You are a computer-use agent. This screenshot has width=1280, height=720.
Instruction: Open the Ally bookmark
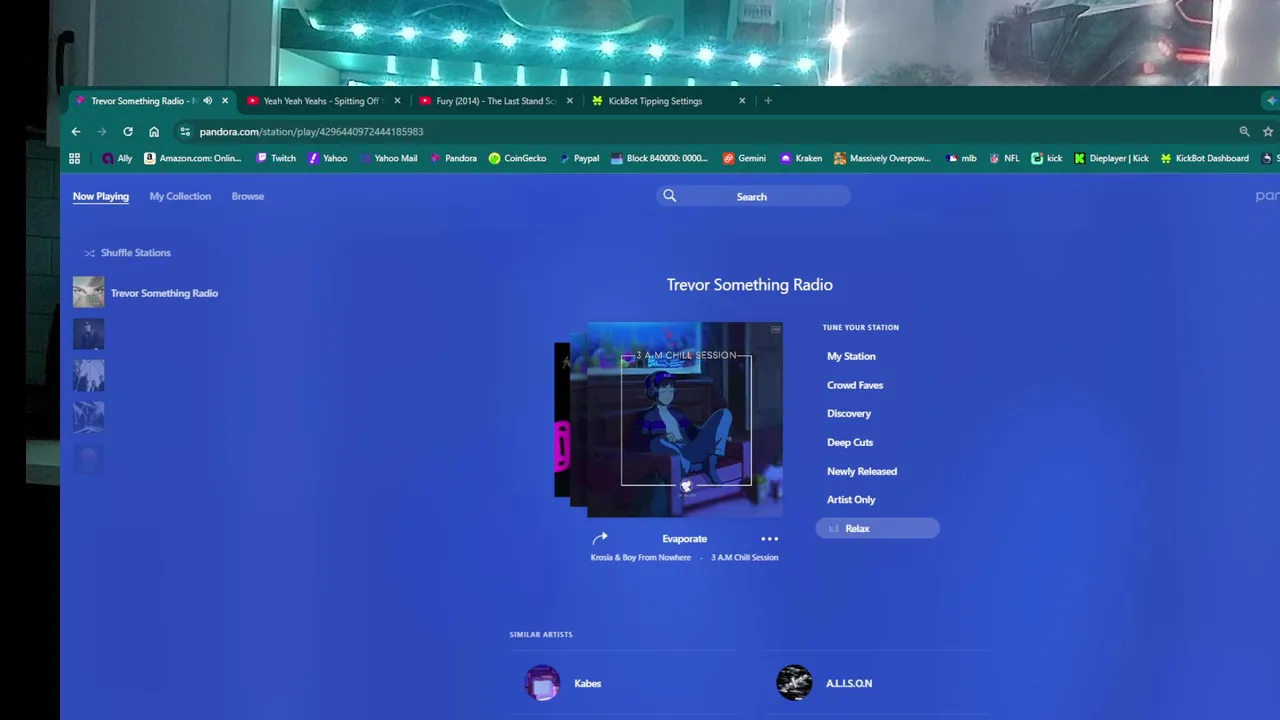117,158
